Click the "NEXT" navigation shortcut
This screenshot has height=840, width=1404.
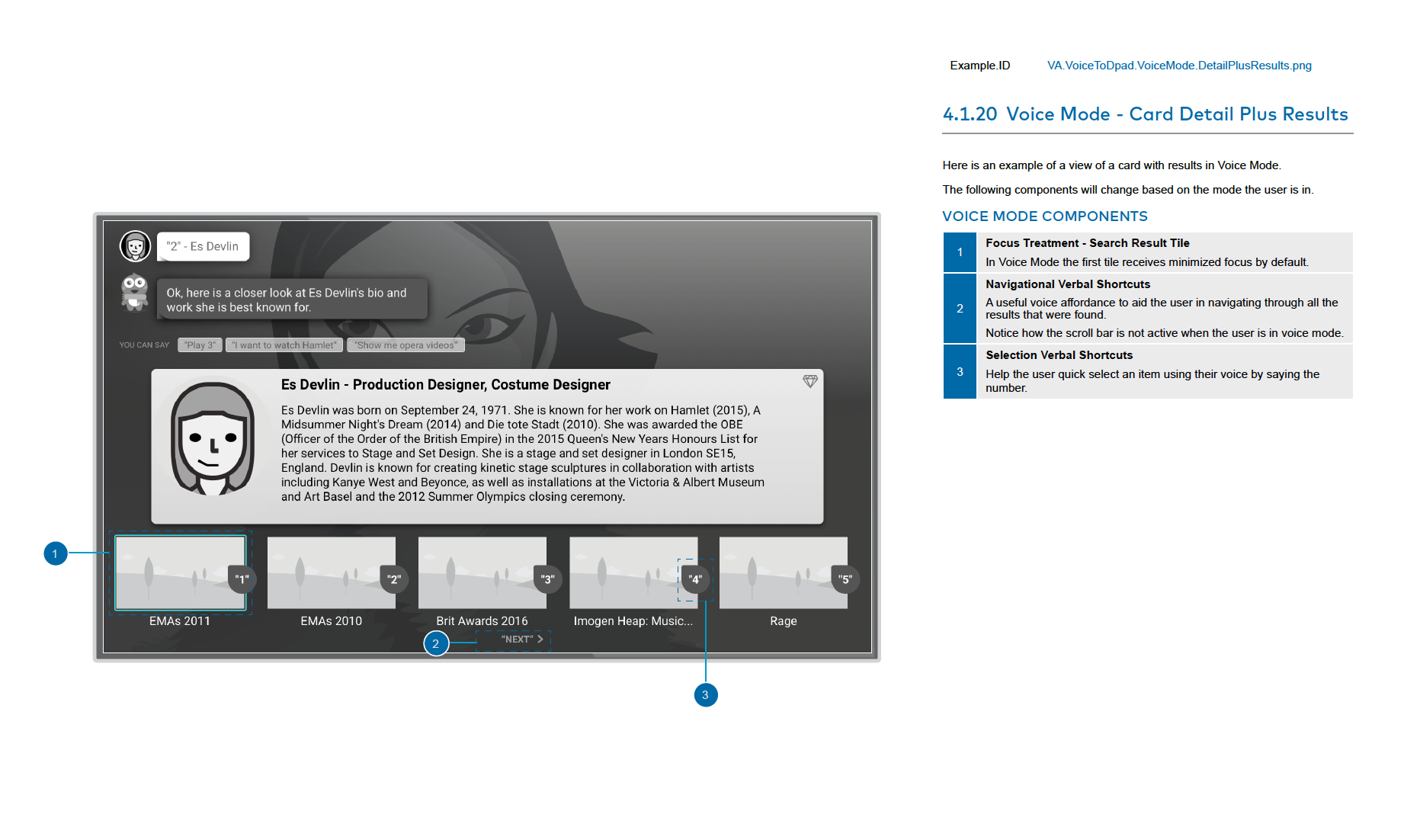tap(522, 640)
